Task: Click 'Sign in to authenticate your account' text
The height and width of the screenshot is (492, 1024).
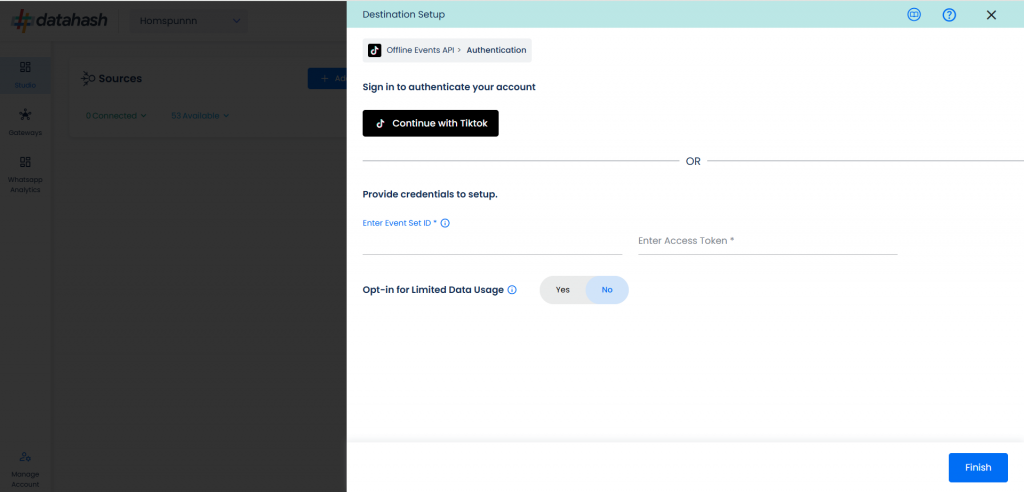Action: [x=449, y=87]
